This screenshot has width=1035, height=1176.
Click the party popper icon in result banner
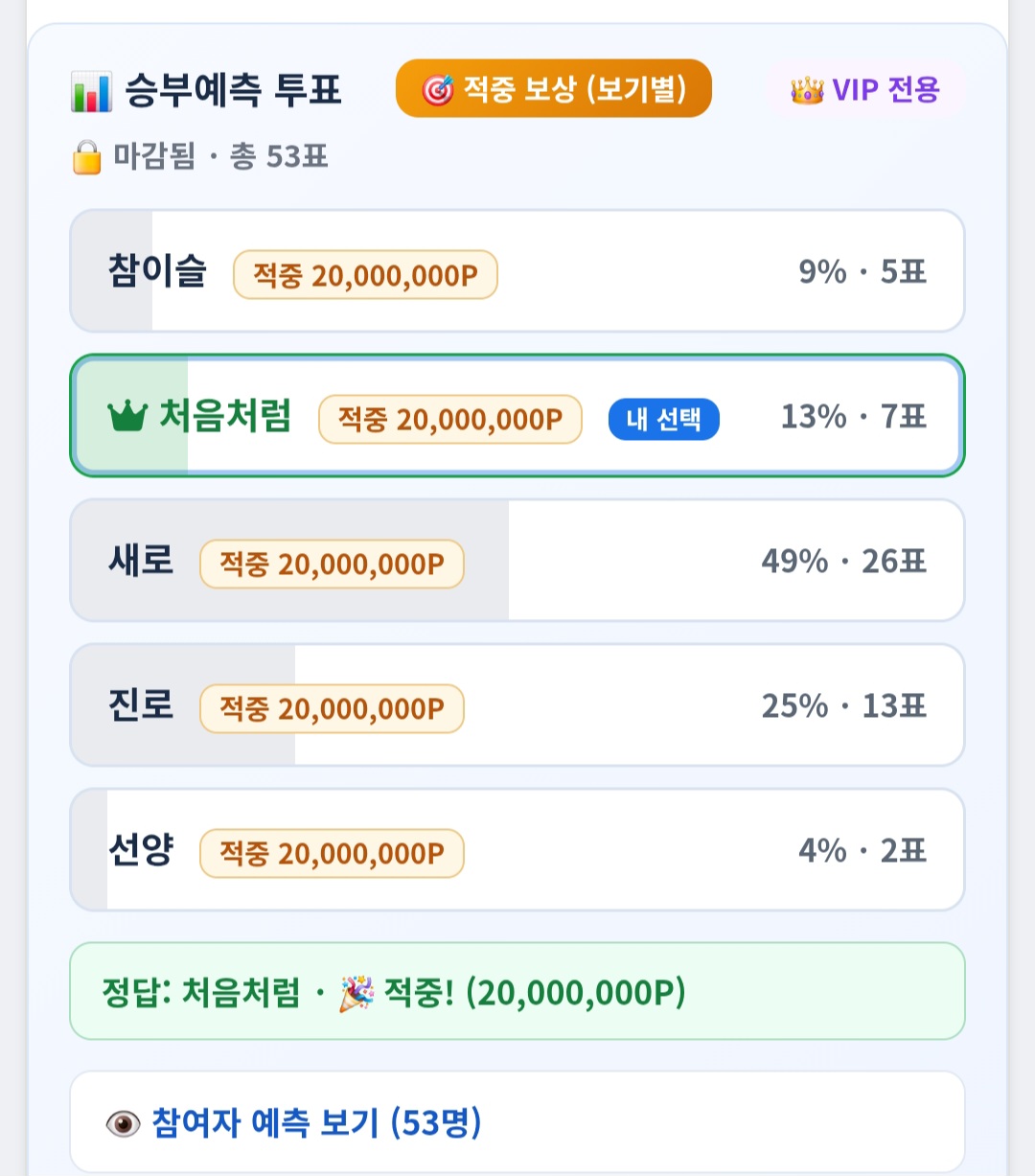pos(356,993)
